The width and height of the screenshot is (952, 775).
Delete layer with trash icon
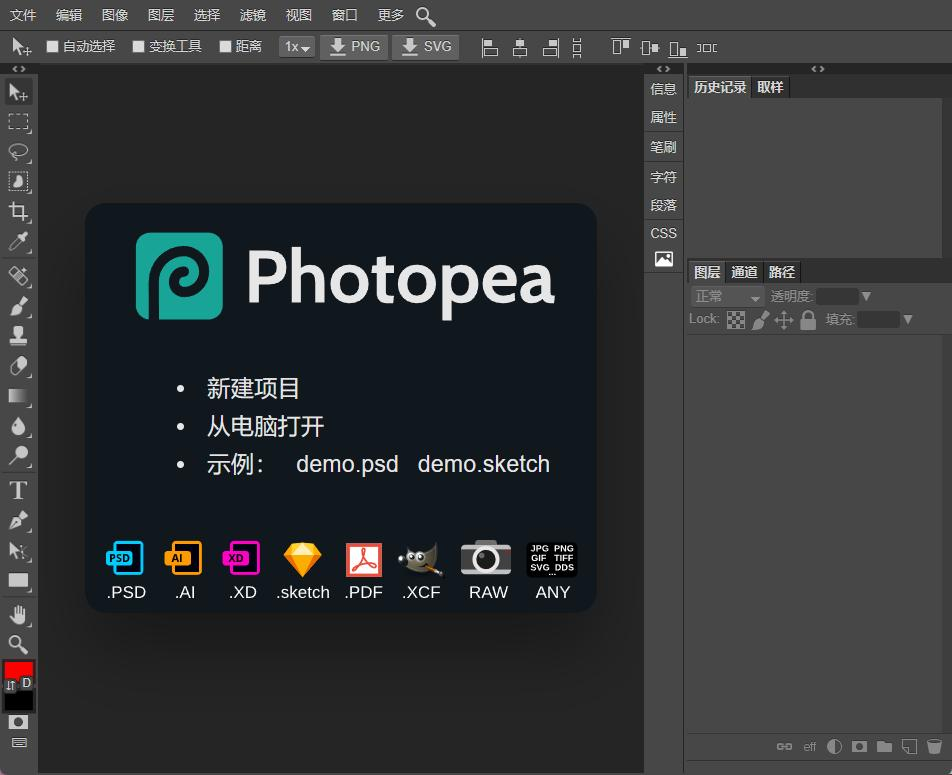(934, 746)
